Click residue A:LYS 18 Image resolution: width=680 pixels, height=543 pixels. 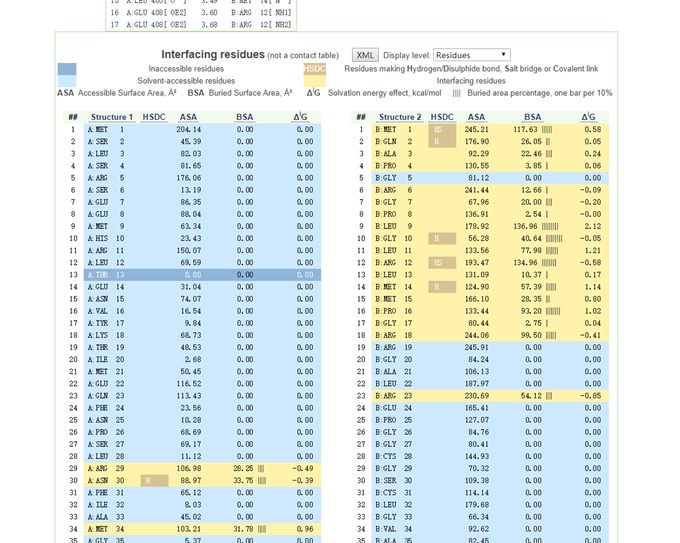(x=106, y=335)
